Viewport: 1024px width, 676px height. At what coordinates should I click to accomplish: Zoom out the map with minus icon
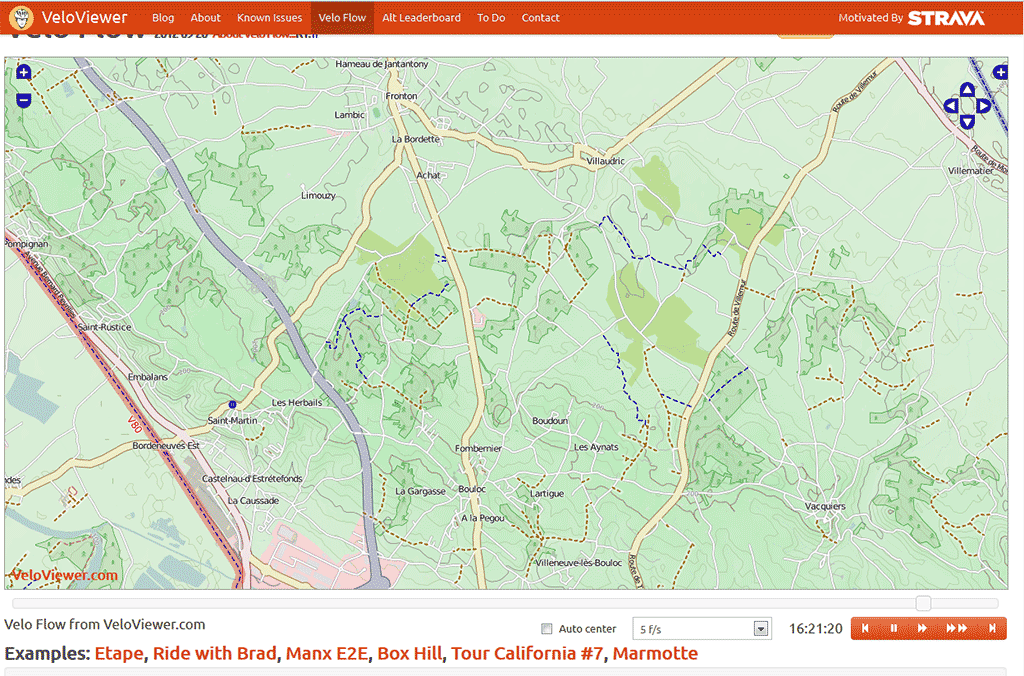[24, 100]
